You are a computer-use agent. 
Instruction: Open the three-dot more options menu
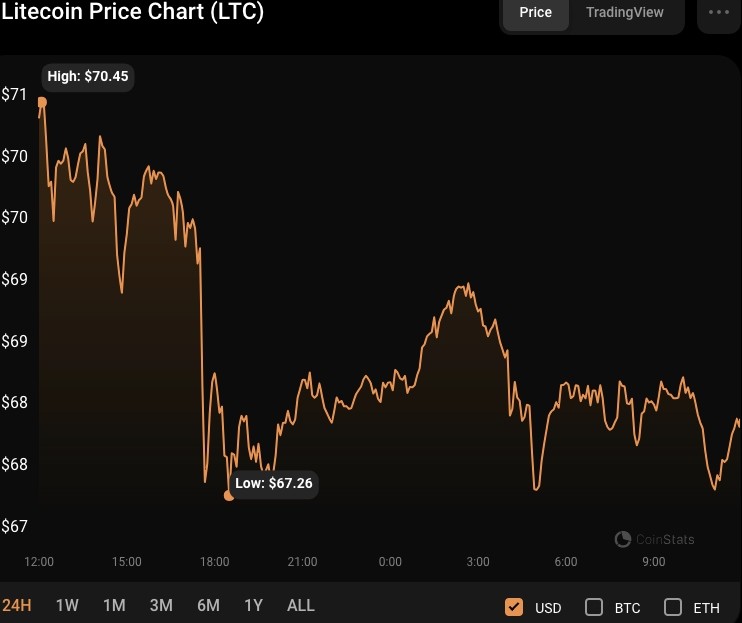(x=719, y=12)
